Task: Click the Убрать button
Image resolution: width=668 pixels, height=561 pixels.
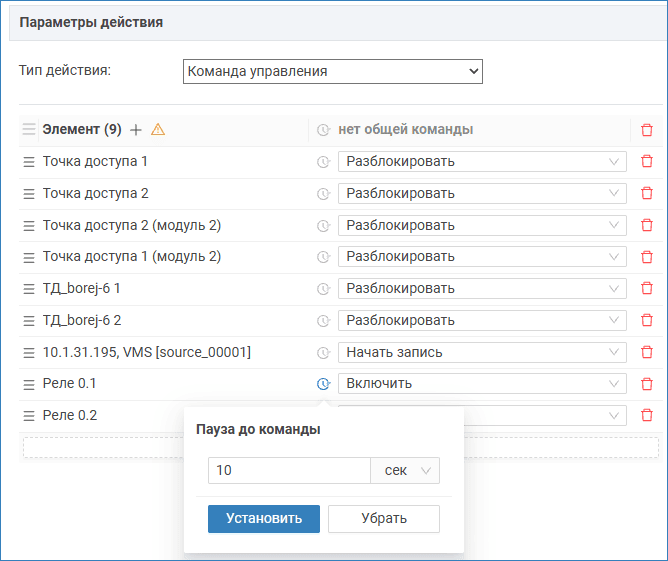Action: pos(384,519)
